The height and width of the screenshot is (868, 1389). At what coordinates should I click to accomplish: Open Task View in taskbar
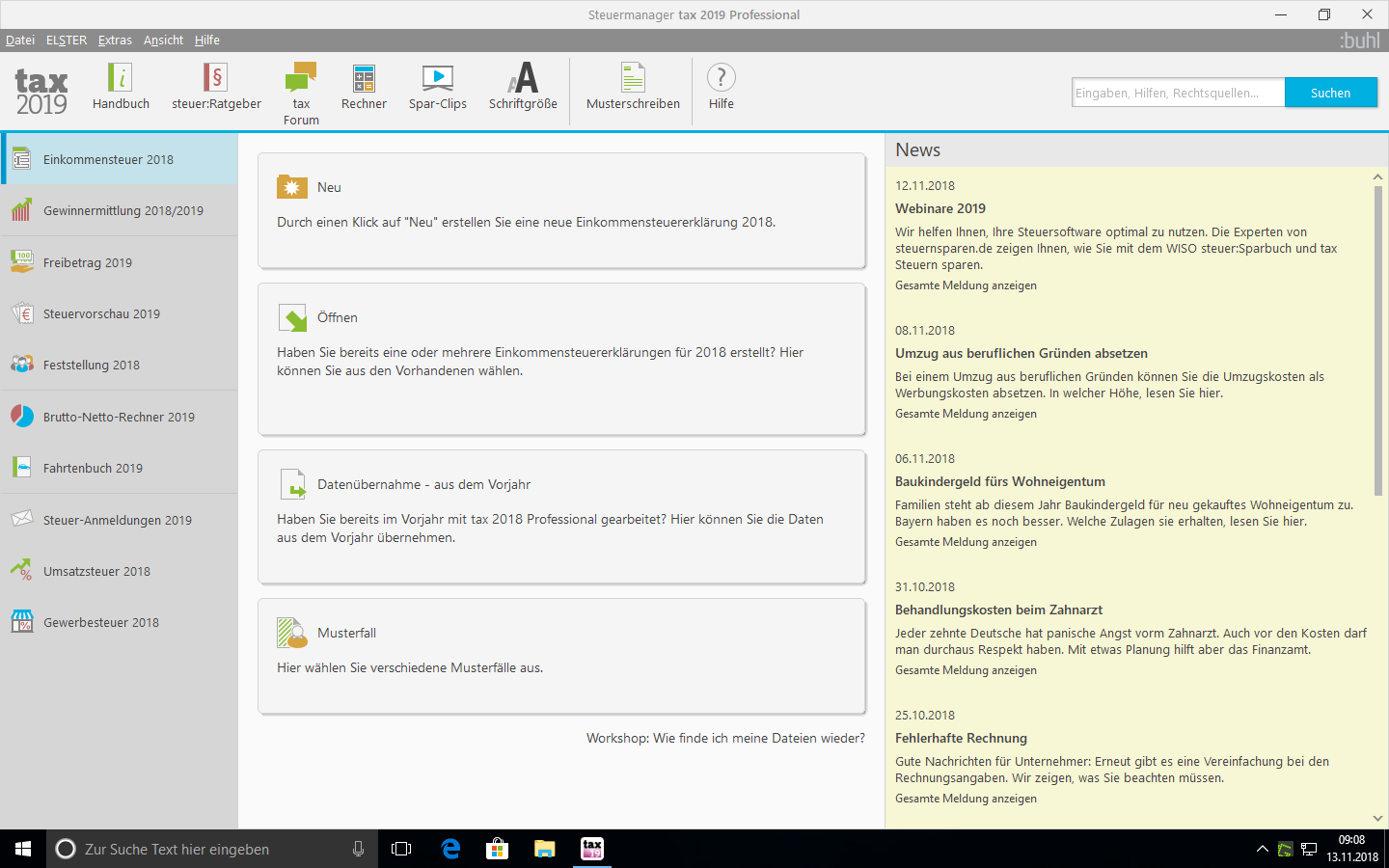(x=401, y=849)
